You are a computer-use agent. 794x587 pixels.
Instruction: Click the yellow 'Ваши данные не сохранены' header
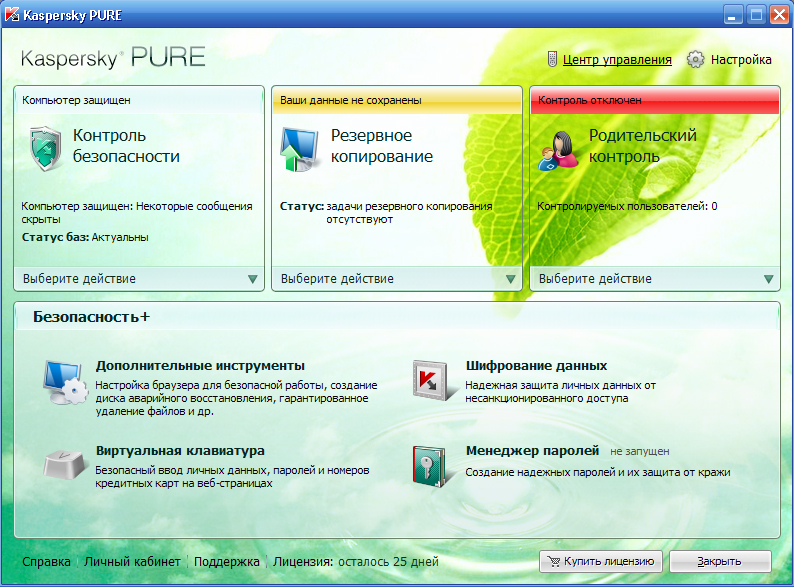[x=397, y=100]
